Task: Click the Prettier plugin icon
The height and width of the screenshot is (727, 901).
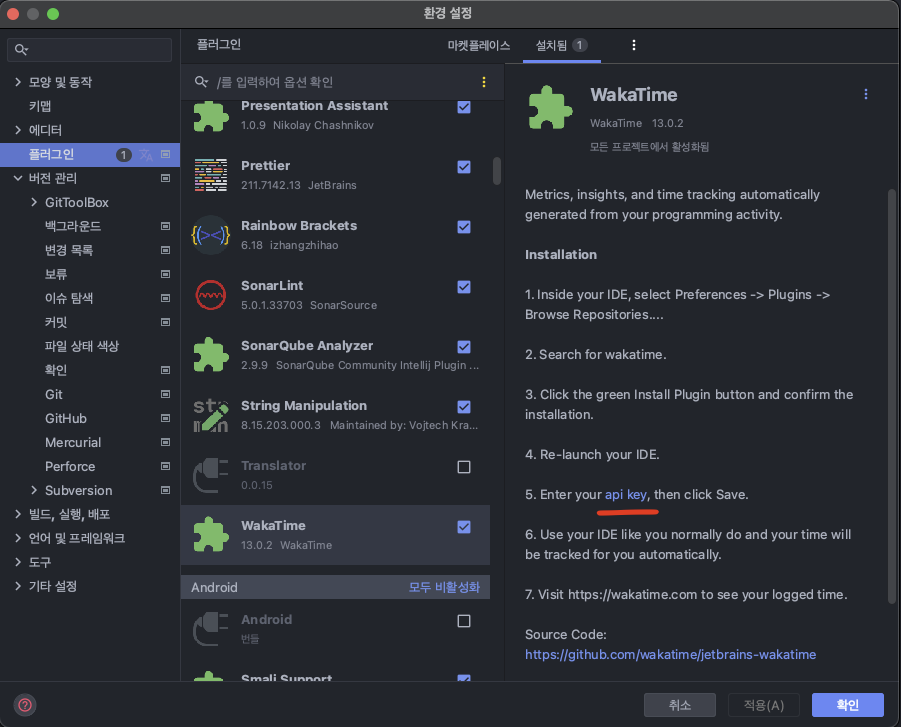Action: point(210,175)
